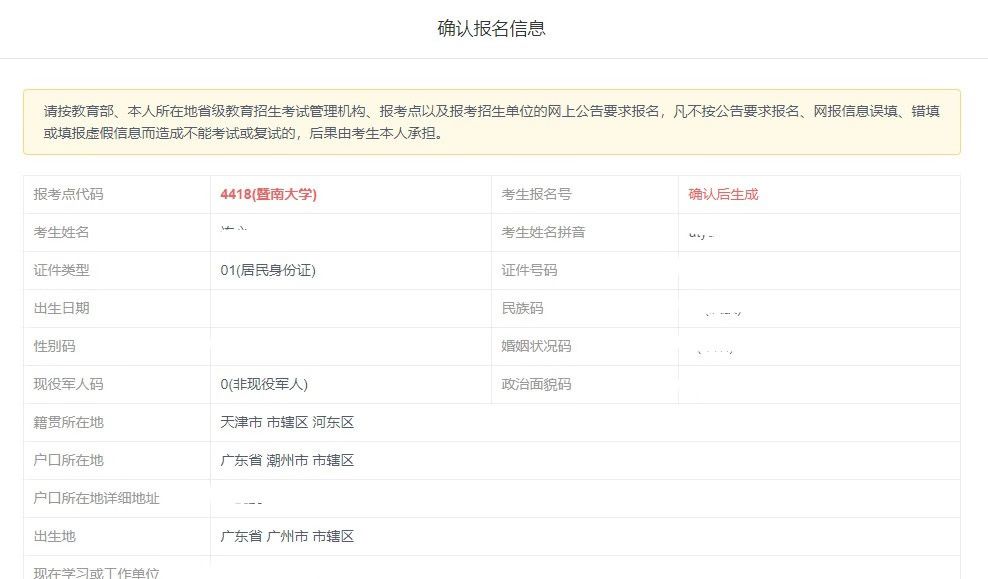Screen dimensions: 988x579
Task: Click the 考生报名号 label
Action: (536, 194)
